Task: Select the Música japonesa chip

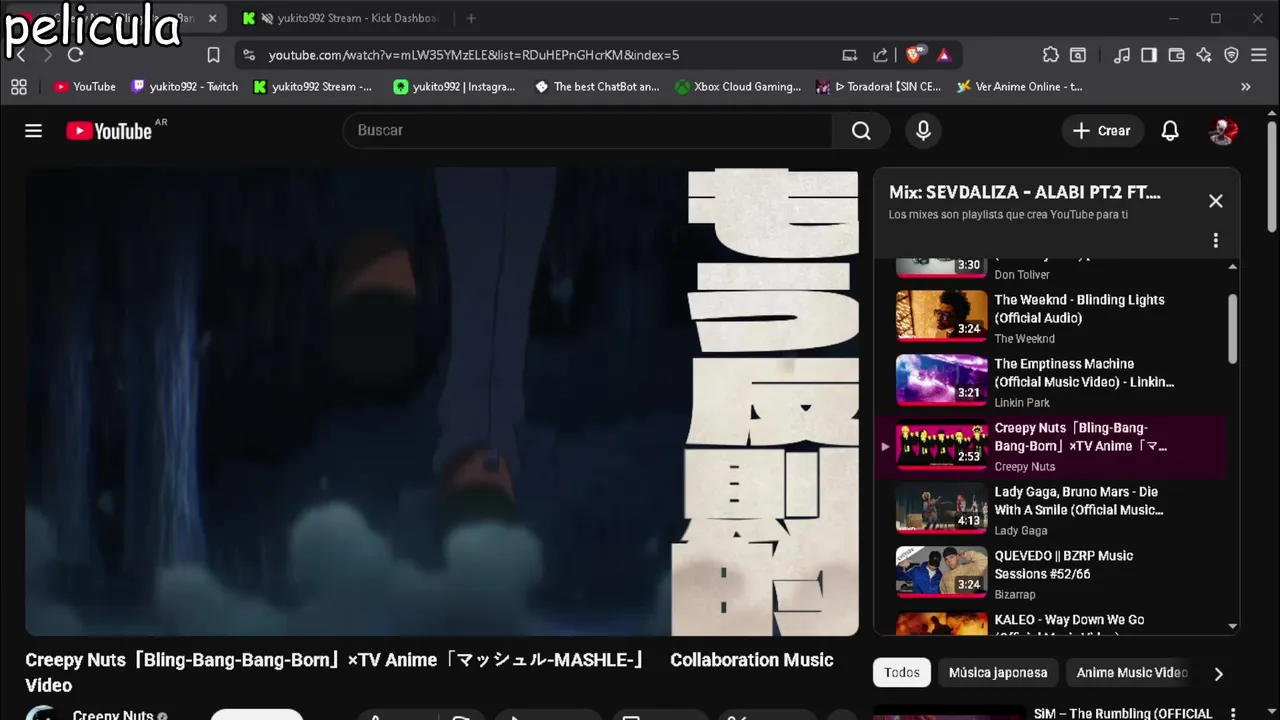Action: pos(998,673)
